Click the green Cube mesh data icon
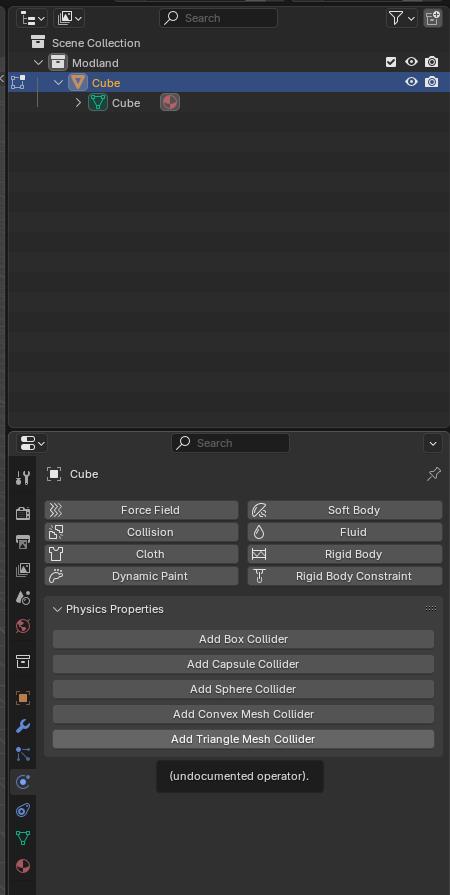The image size is (450, 895). pyautogui.click(x=98, y=102)
